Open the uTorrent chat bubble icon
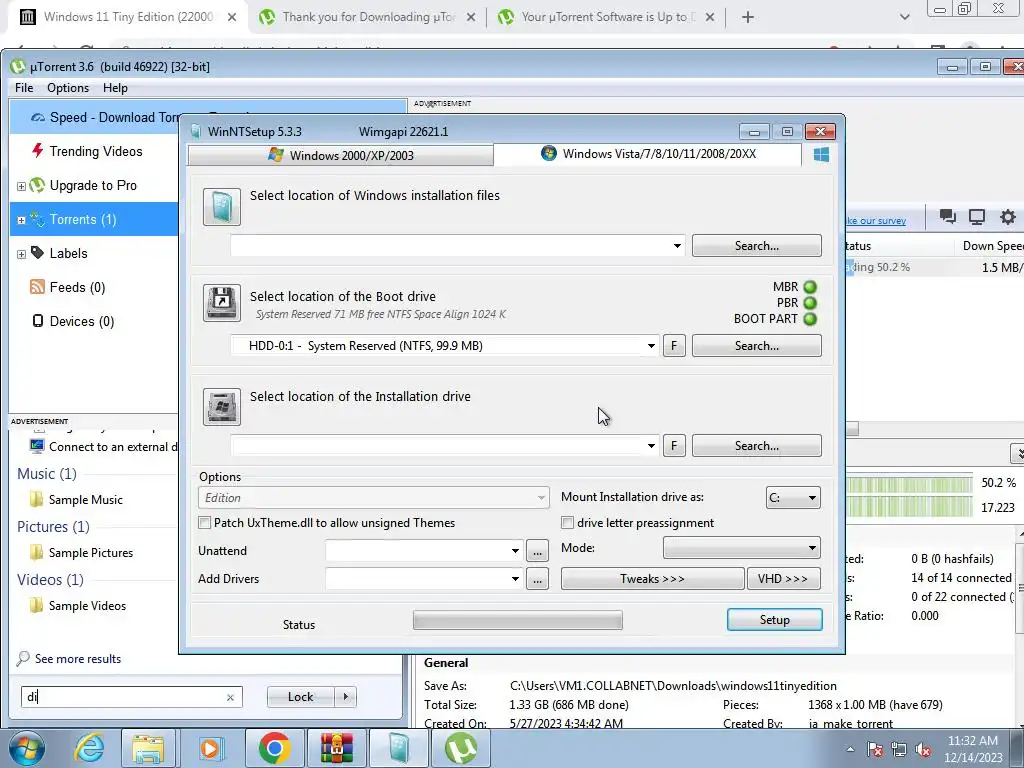The height and width of the screenshot is (768, 1024). point(947,217)
